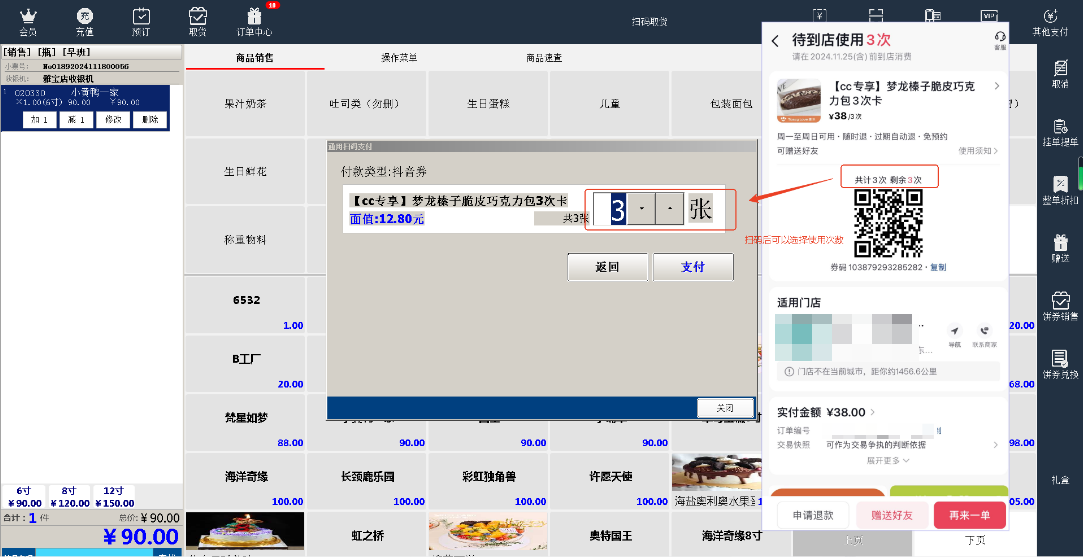Click the second stepper button before 张
Image resolution: width=1083 pixels, height=557 pixels.
pyautogui.click(x=669, y=209)
